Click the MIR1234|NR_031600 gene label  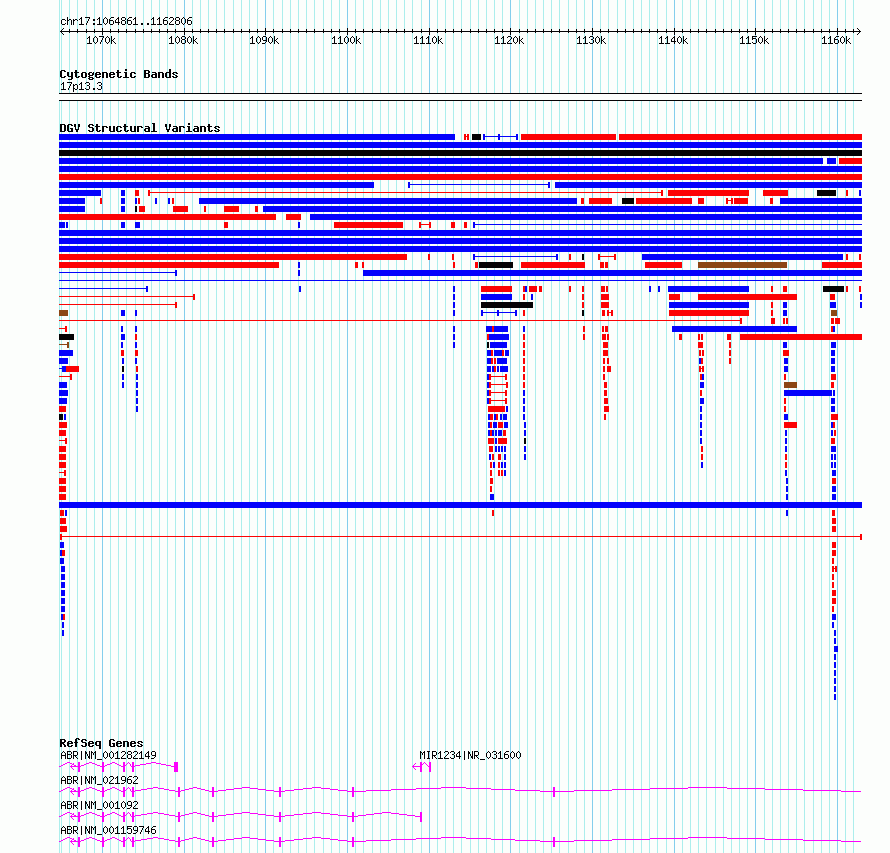coord(470,755)
